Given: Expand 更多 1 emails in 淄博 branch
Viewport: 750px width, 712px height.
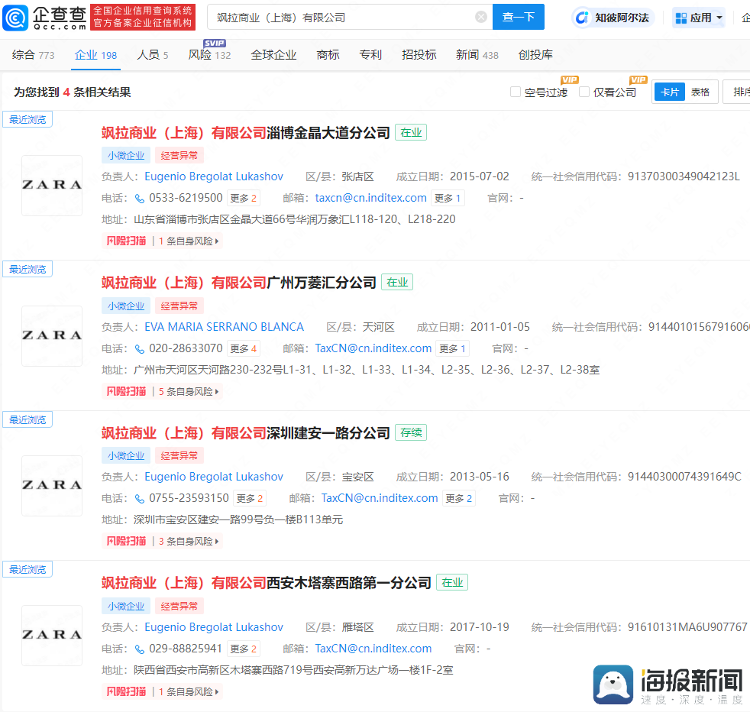Looking at the screenshot, I should click(447, 198).
